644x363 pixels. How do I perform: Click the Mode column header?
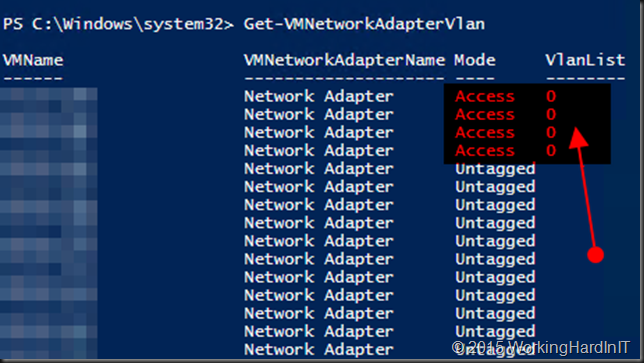pyautogui.click(x=475, y=61)
